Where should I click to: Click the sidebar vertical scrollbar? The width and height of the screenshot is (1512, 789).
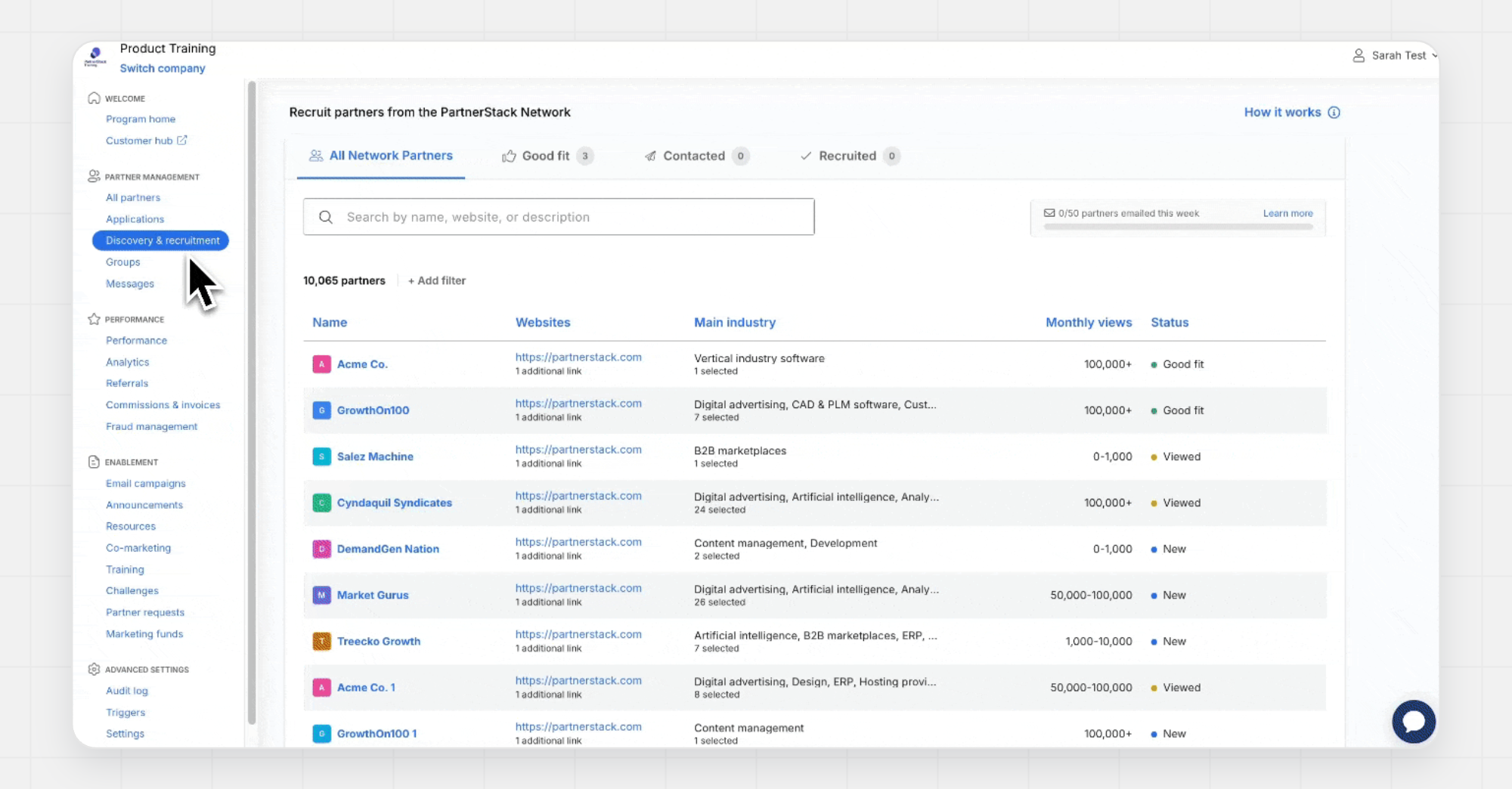252,402
